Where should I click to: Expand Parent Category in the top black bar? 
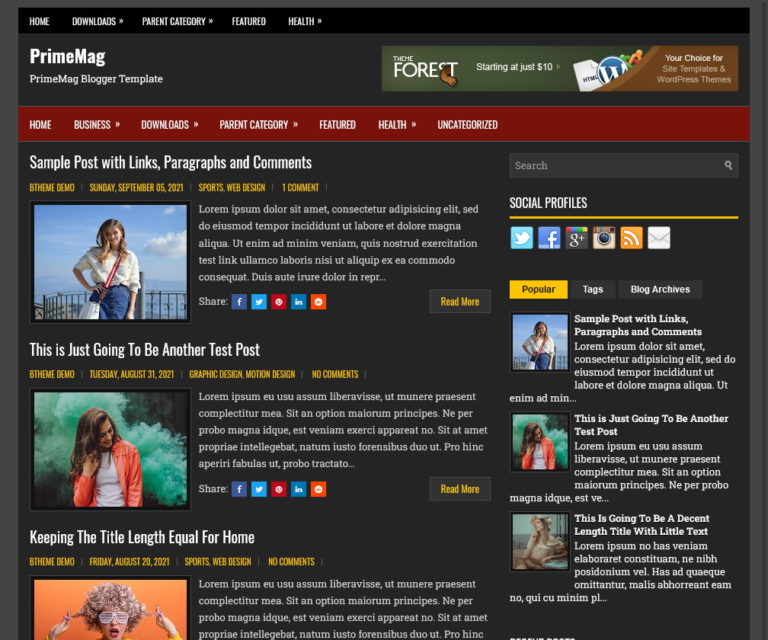tap(177, 21)
